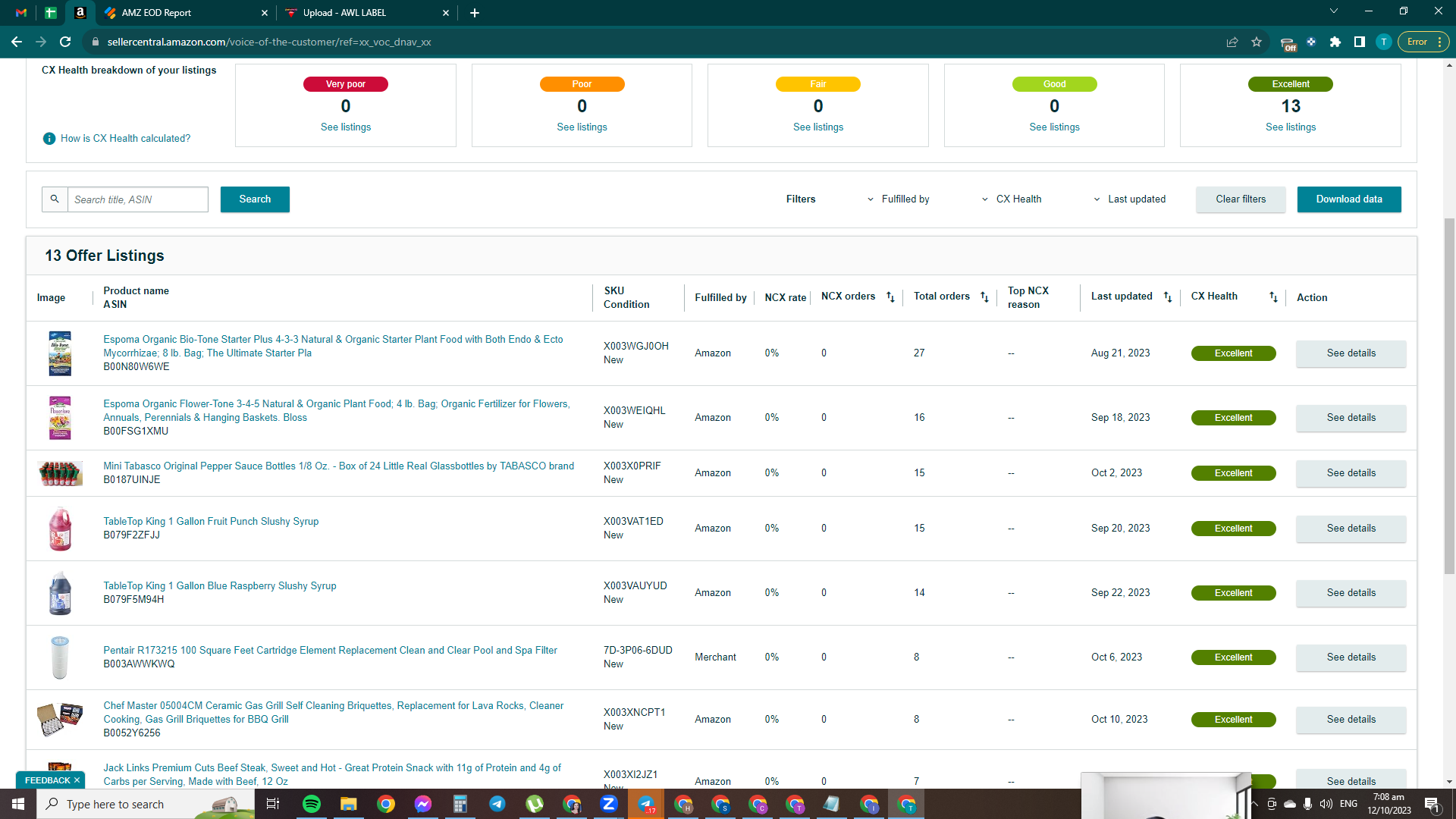Expand the Fulfilled by filter dropdown
Viewport: 1456px width, 819px height.
tap(898, 199)
